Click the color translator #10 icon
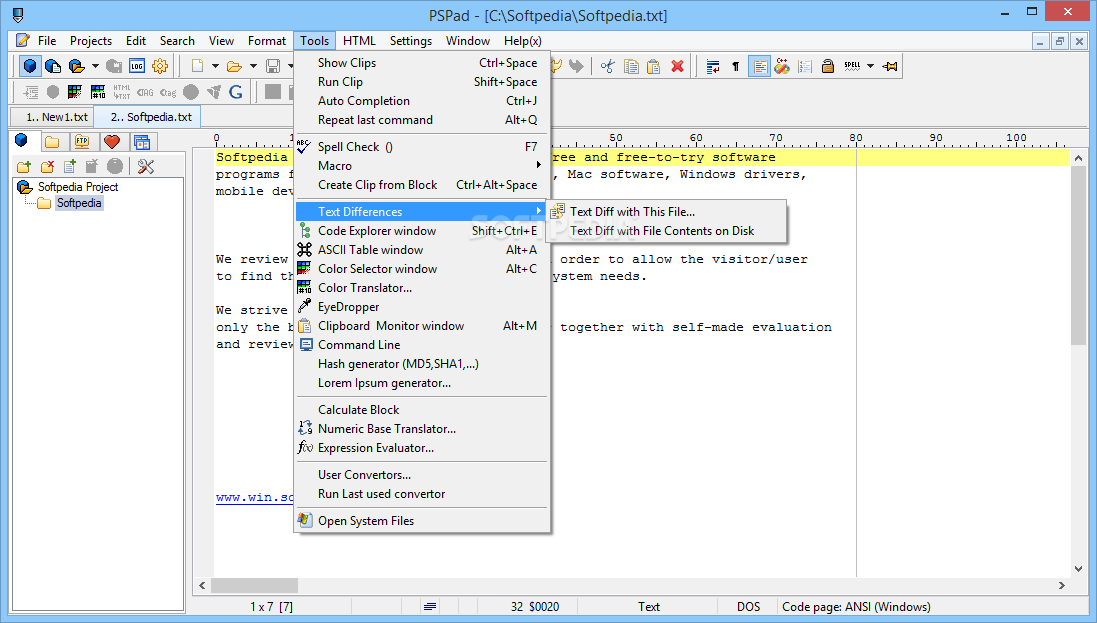The image size is (1097, 623). [98, 92]
